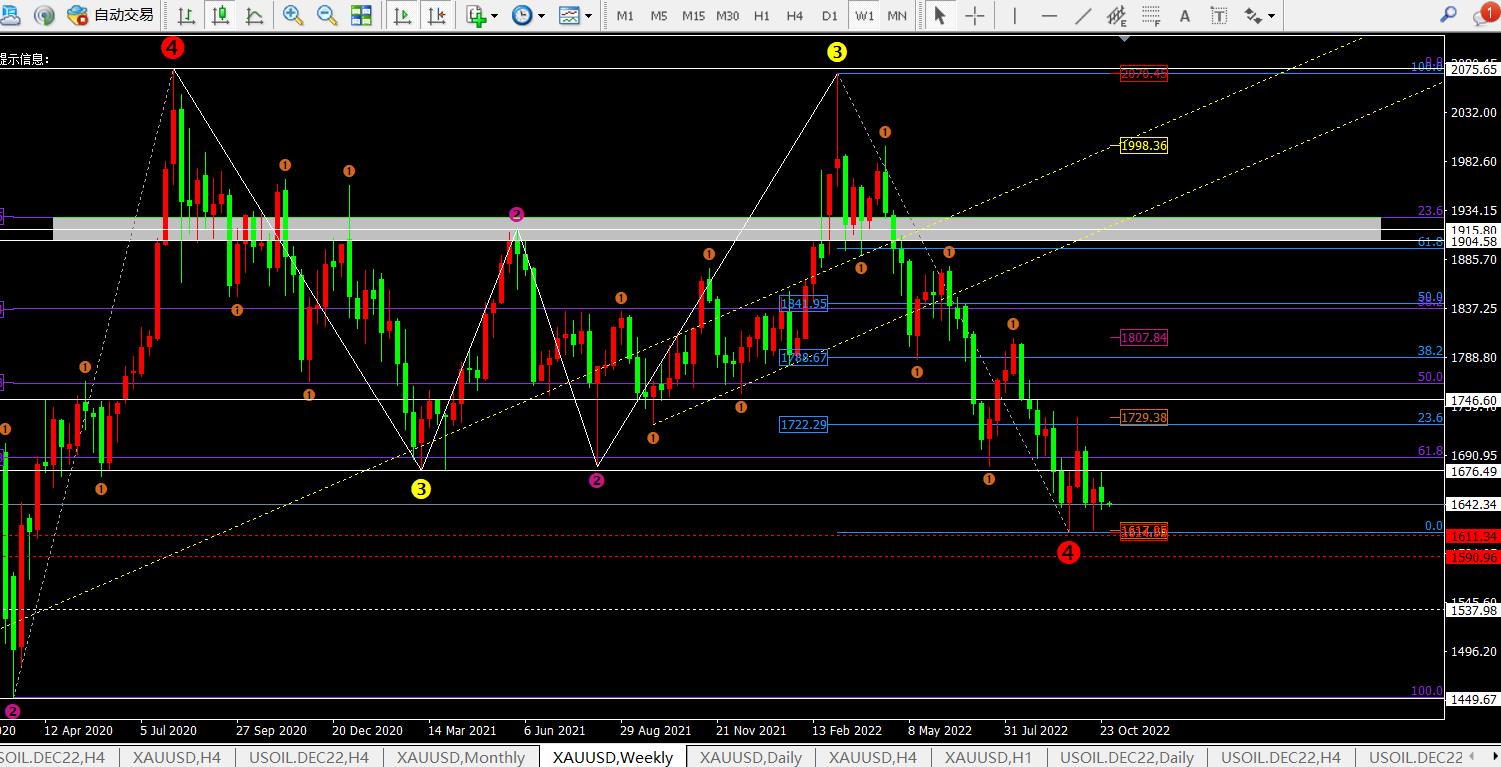Tile chart windows with grid icon
The height and width of the screenshot is (767, 1501).
pos(361,15)
